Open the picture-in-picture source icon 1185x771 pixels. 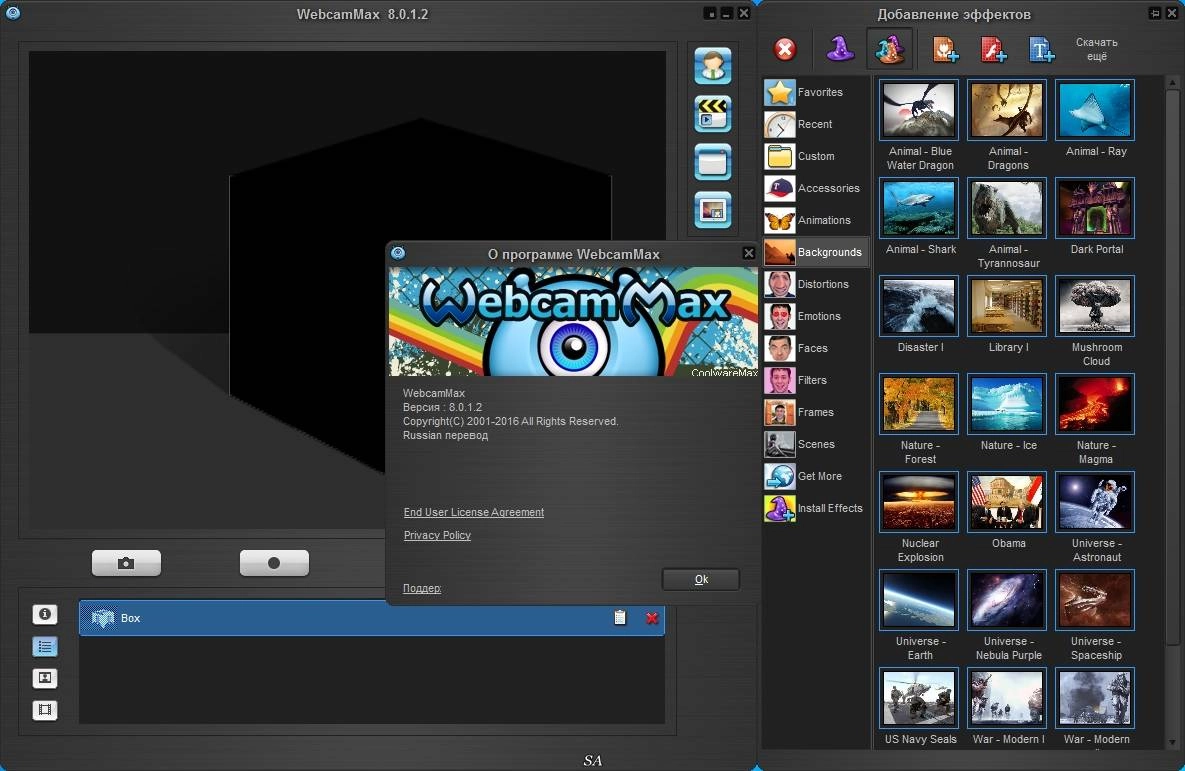[x=713, y=210]
